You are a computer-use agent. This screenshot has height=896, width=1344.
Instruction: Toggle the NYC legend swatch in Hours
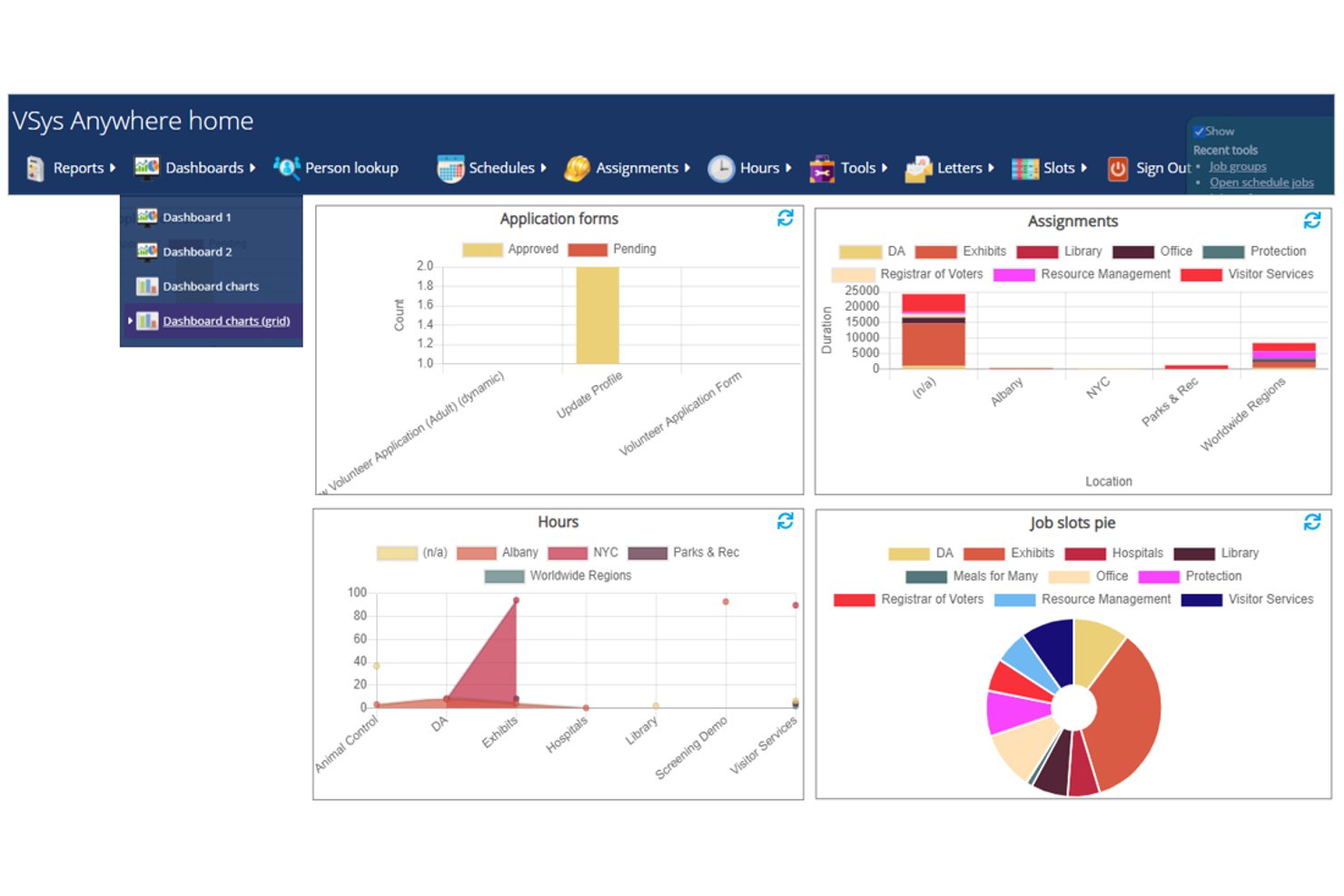pos(568,553)
